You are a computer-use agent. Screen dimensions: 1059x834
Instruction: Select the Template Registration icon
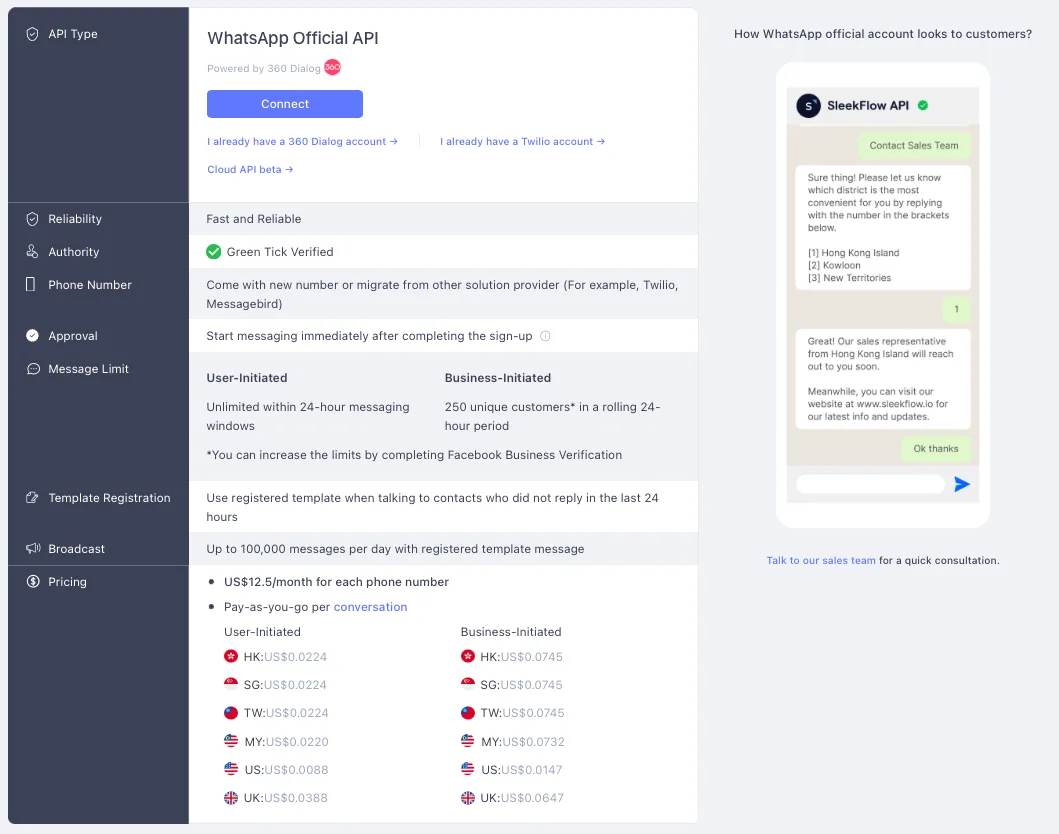pos(29,498)
